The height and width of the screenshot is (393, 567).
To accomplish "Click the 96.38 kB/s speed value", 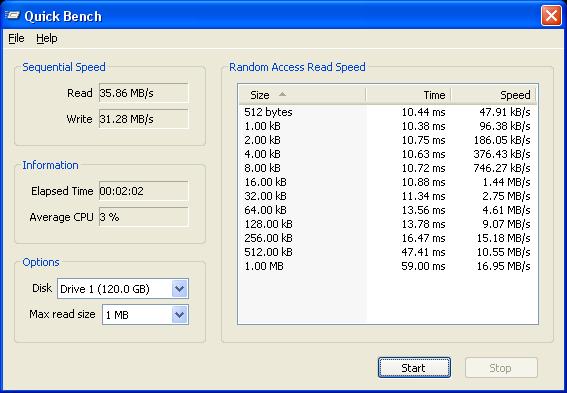I will (505, 126).
